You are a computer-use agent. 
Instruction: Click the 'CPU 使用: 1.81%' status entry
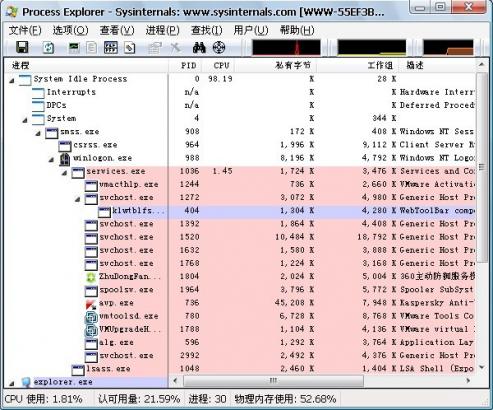44,399
